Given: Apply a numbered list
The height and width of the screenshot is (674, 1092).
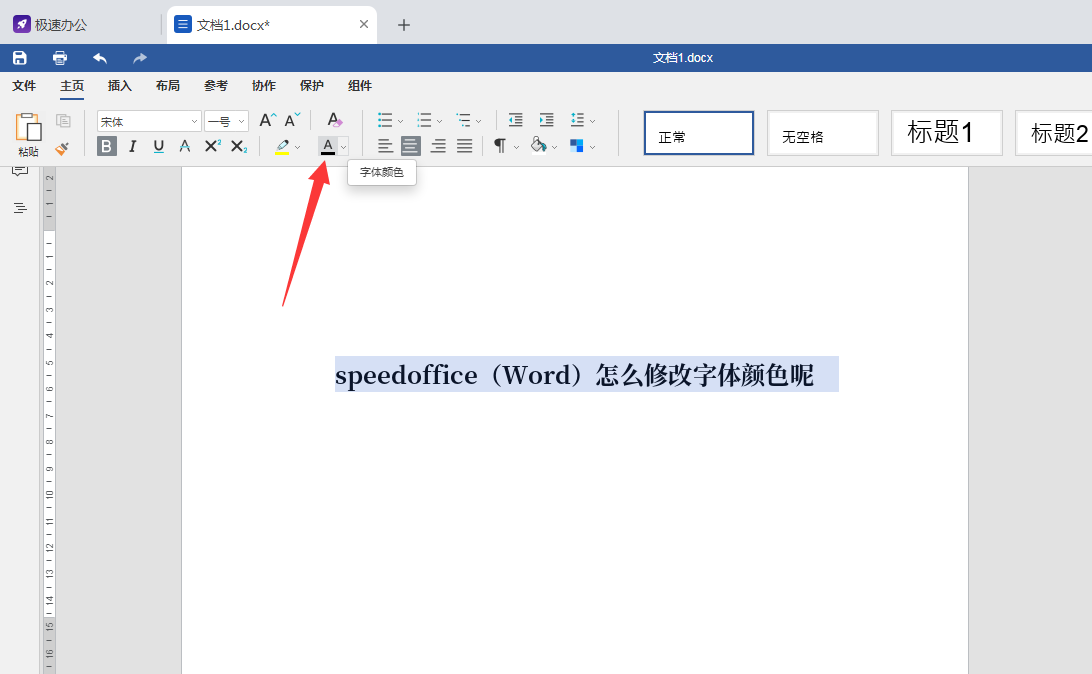Looking at the screenshot, I should point(424,120).
